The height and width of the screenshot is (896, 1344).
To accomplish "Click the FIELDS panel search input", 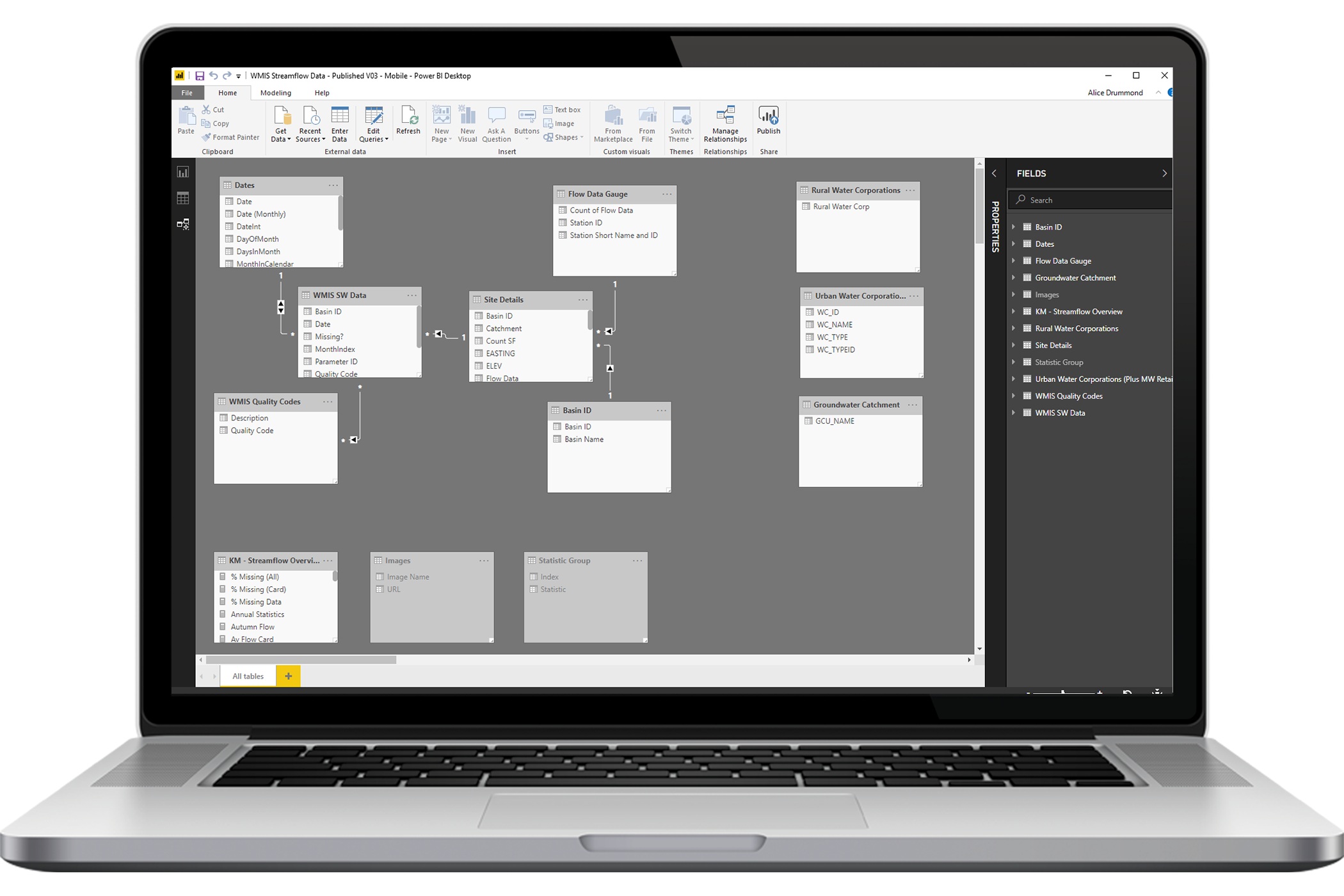I will point(1090,199).
